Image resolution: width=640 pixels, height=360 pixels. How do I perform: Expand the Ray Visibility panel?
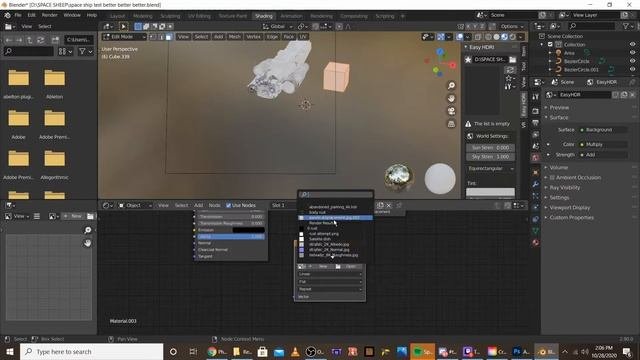564,188
